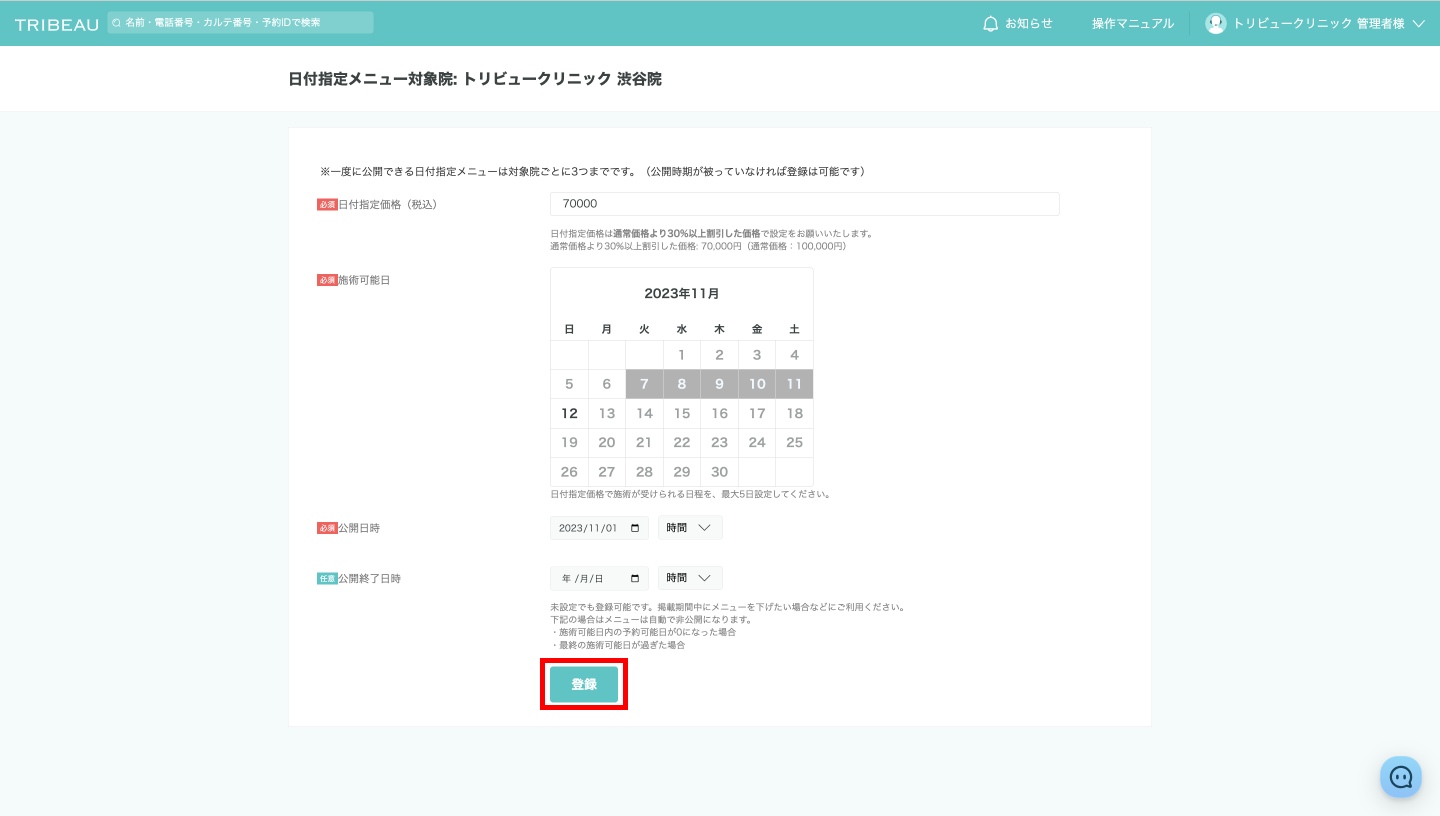Open 操作マニュアル link
The image size is (1440, 816).
(x=1133, y=23)
